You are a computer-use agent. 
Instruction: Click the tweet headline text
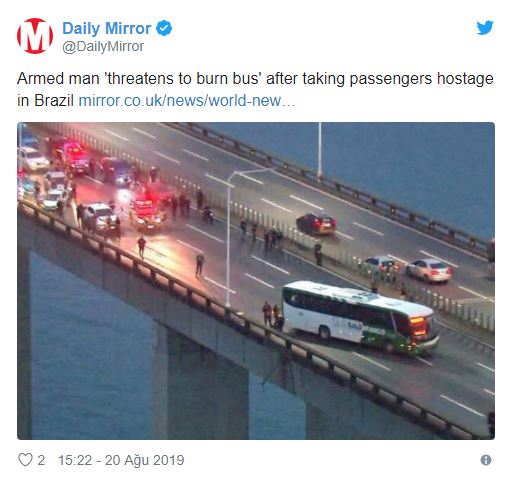coord(255,89)
